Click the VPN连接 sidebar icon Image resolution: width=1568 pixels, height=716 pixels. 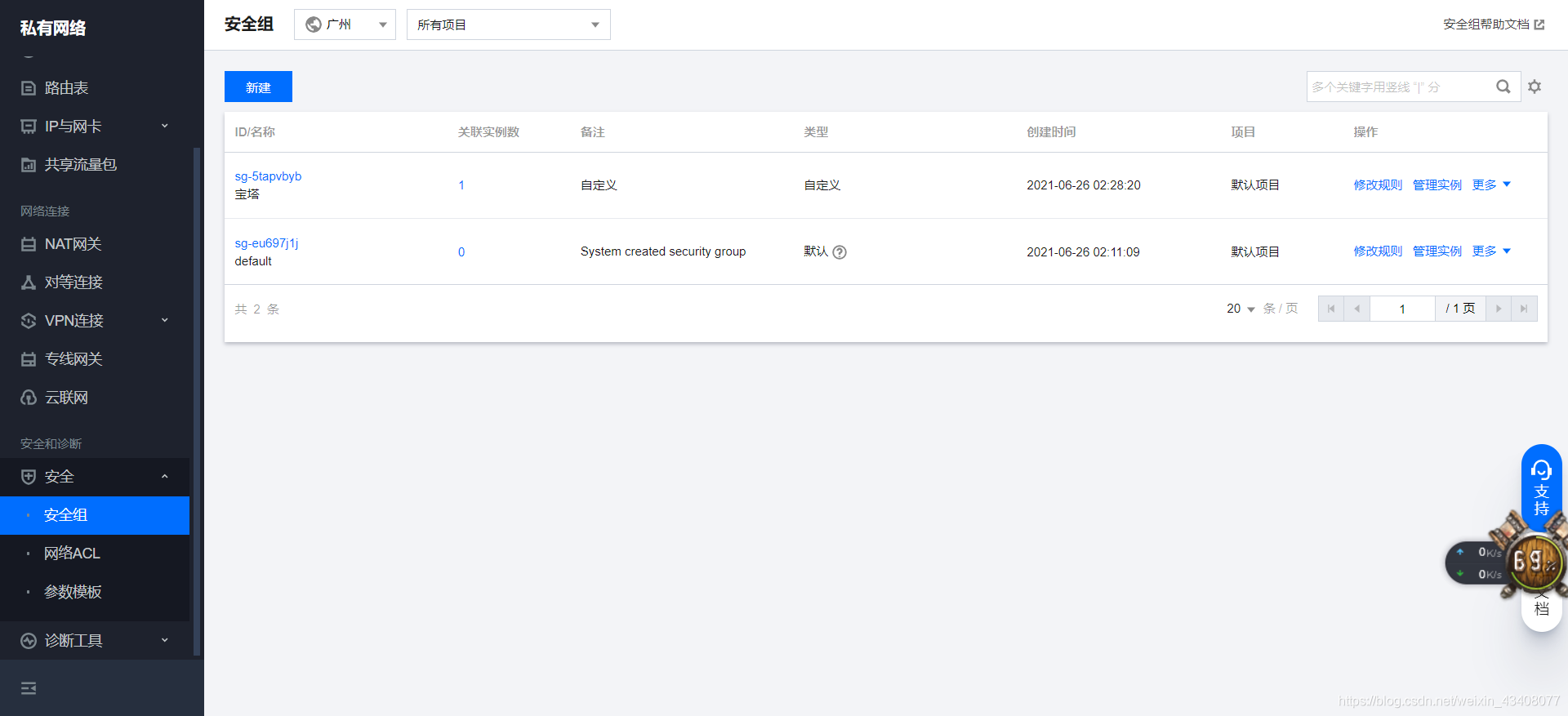pos(29,321)
